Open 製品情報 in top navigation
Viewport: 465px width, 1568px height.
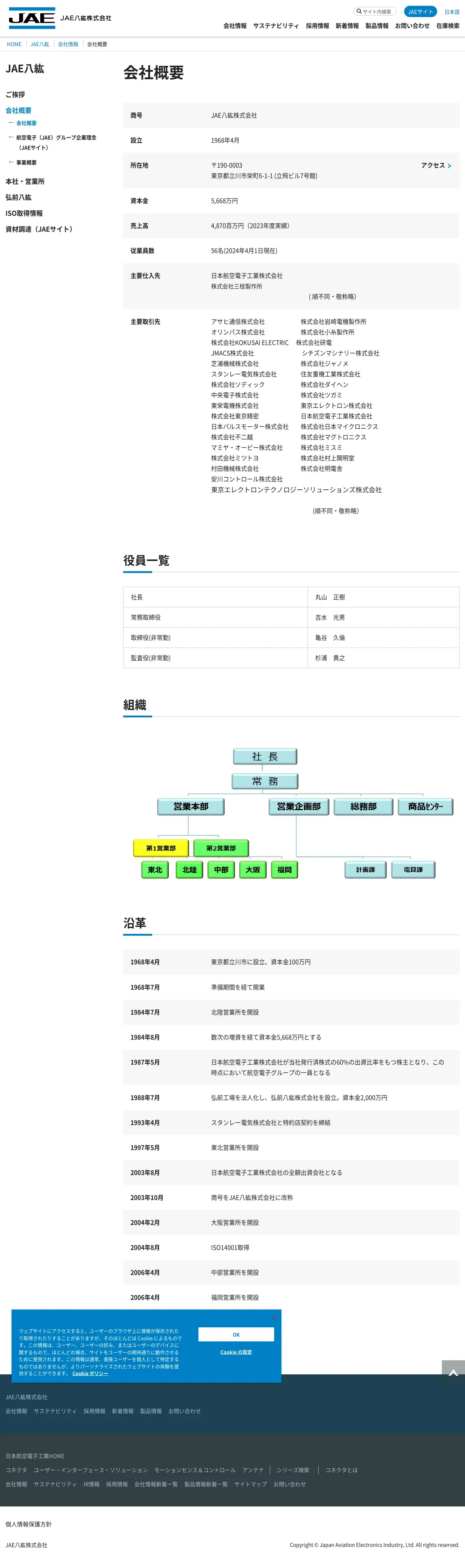pos(377,26)
